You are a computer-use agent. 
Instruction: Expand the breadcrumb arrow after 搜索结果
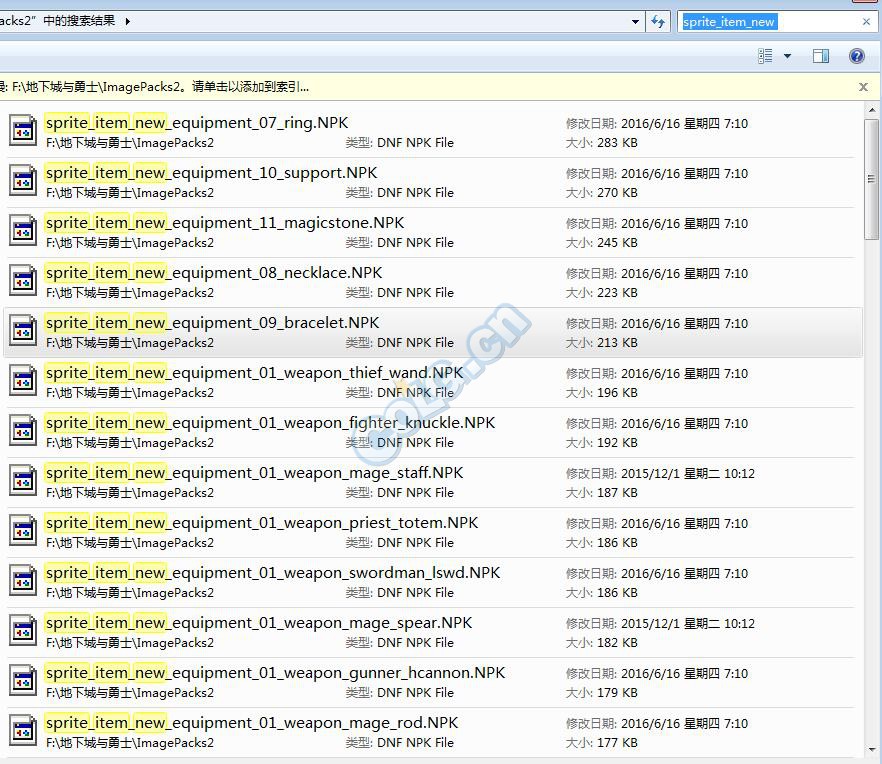tap(128, 21)
